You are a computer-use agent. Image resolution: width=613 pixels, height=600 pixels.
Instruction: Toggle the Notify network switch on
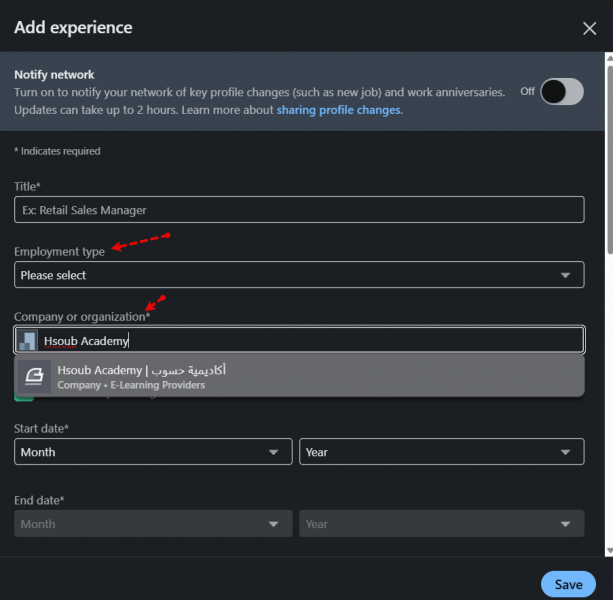[562, 91]
